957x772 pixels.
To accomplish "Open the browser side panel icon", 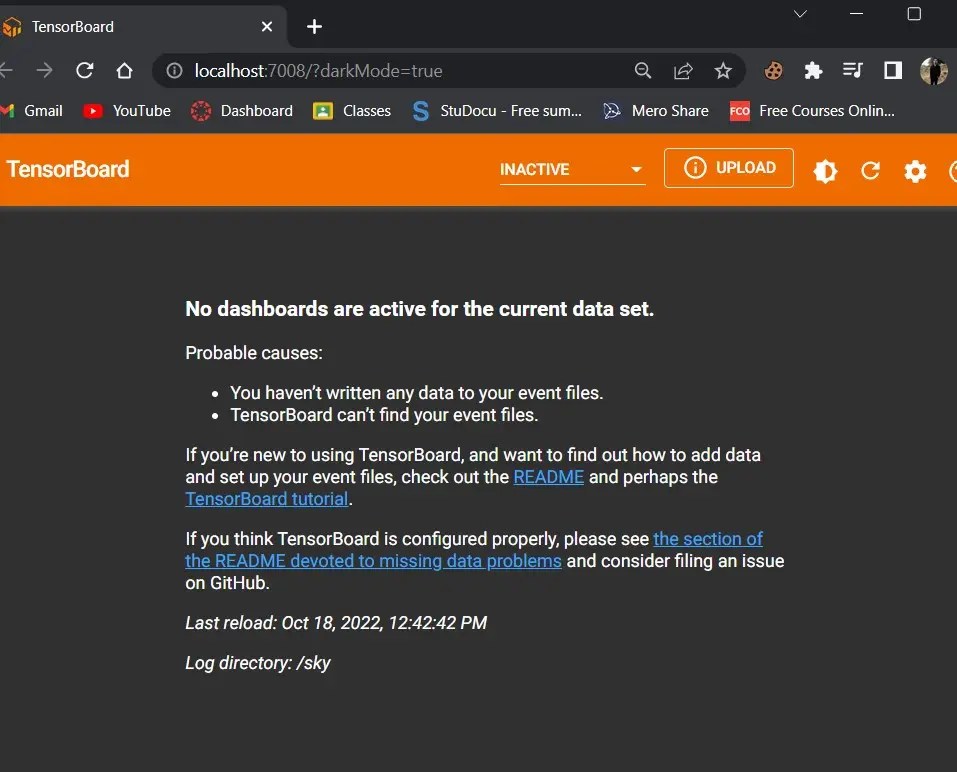I will [x=891, y=70].
